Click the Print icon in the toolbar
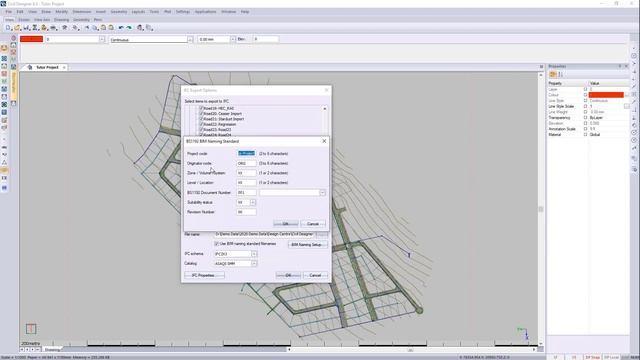The width and height of the screenshot is (640, 360). pos(52,28)
